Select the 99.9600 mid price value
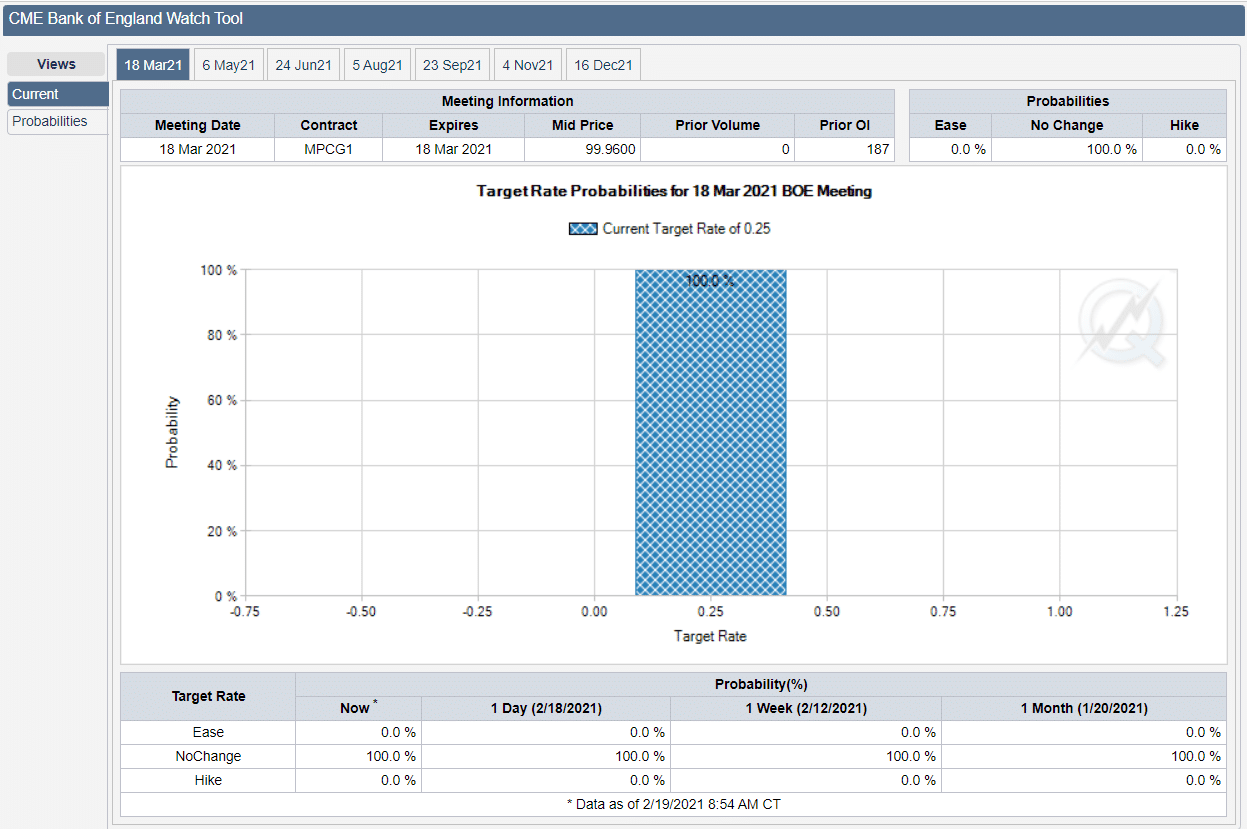Screen dimensions: 1247x829 click(x=582, y=149)
